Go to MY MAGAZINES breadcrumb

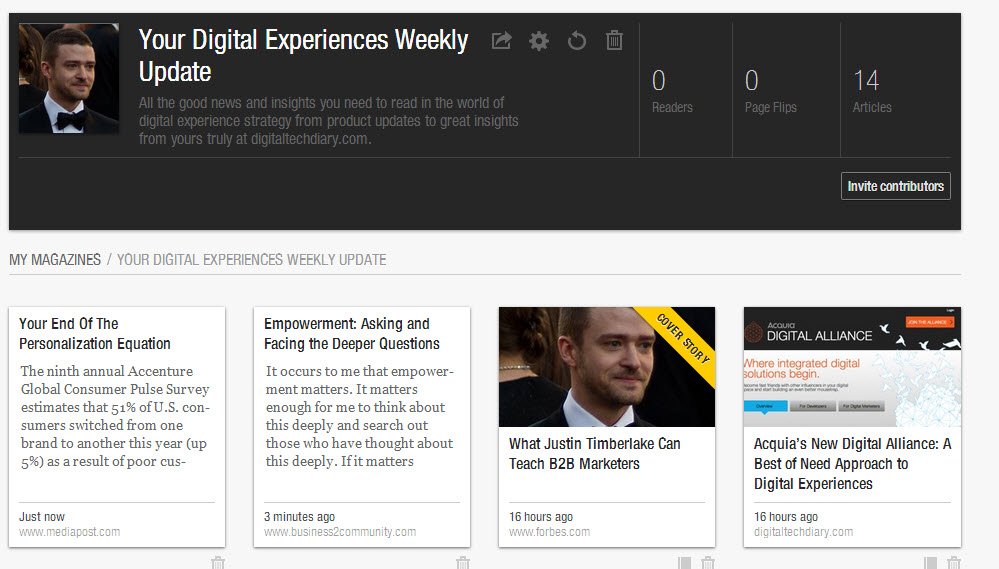click(55, 260)
